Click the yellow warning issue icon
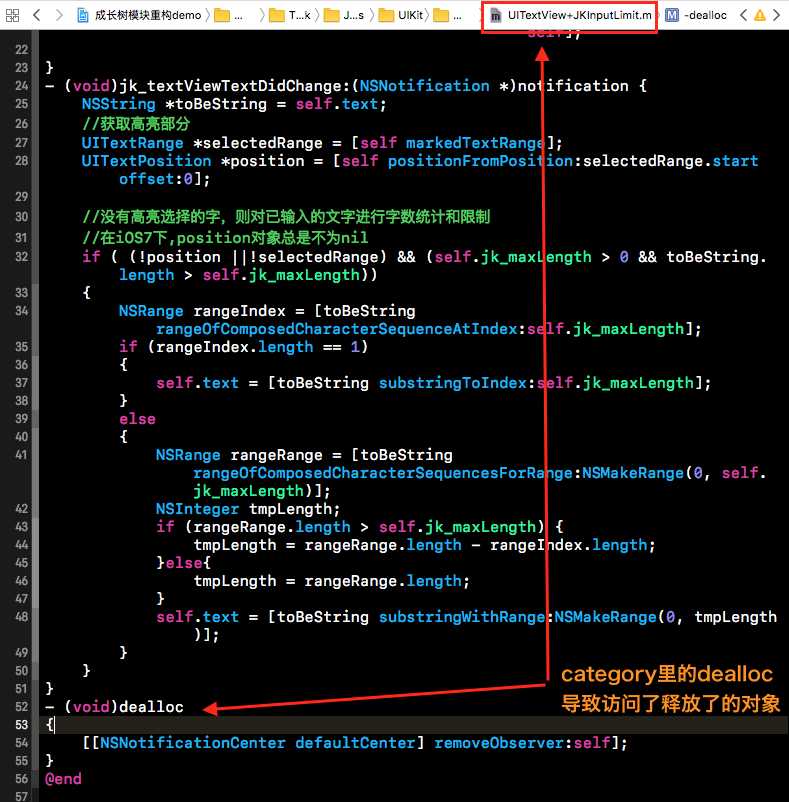Screen dimensions: 789x802 pos(760,15)
